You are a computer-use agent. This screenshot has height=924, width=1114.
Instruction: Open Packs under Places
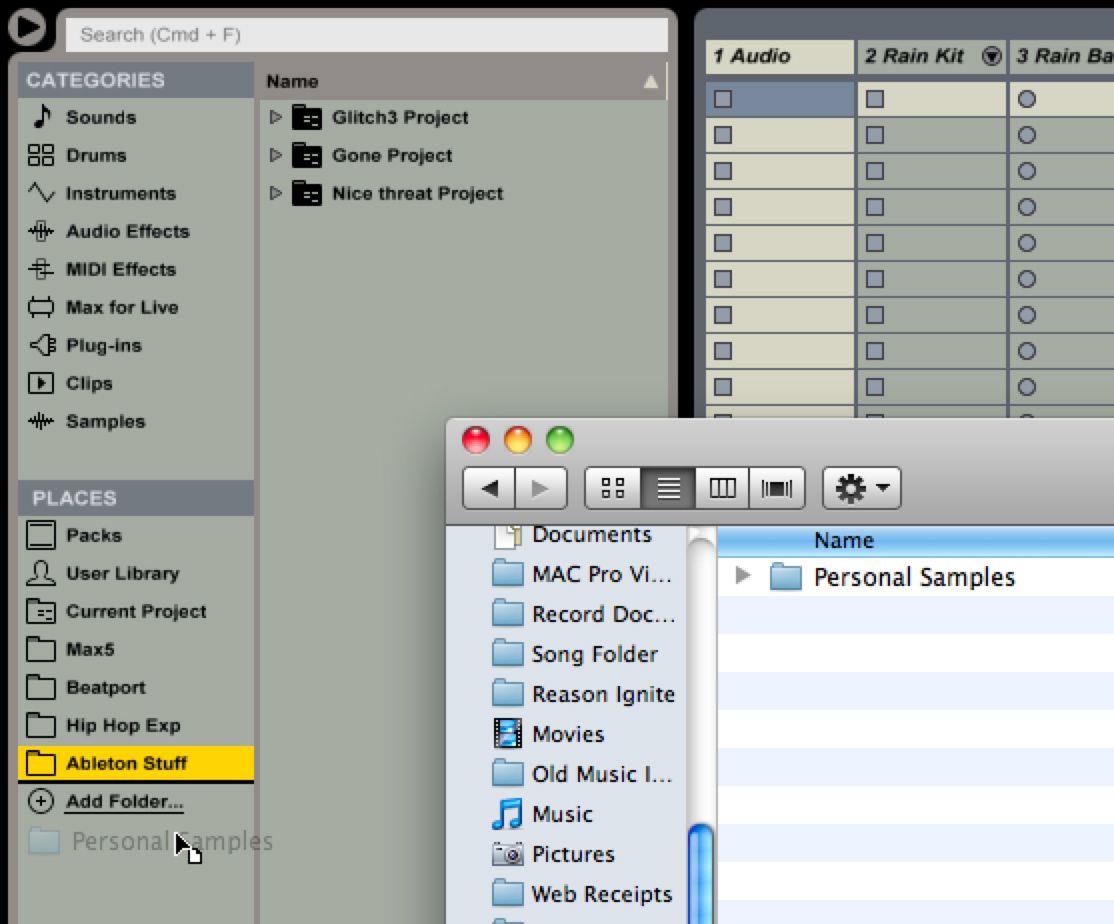click(136, 536)
